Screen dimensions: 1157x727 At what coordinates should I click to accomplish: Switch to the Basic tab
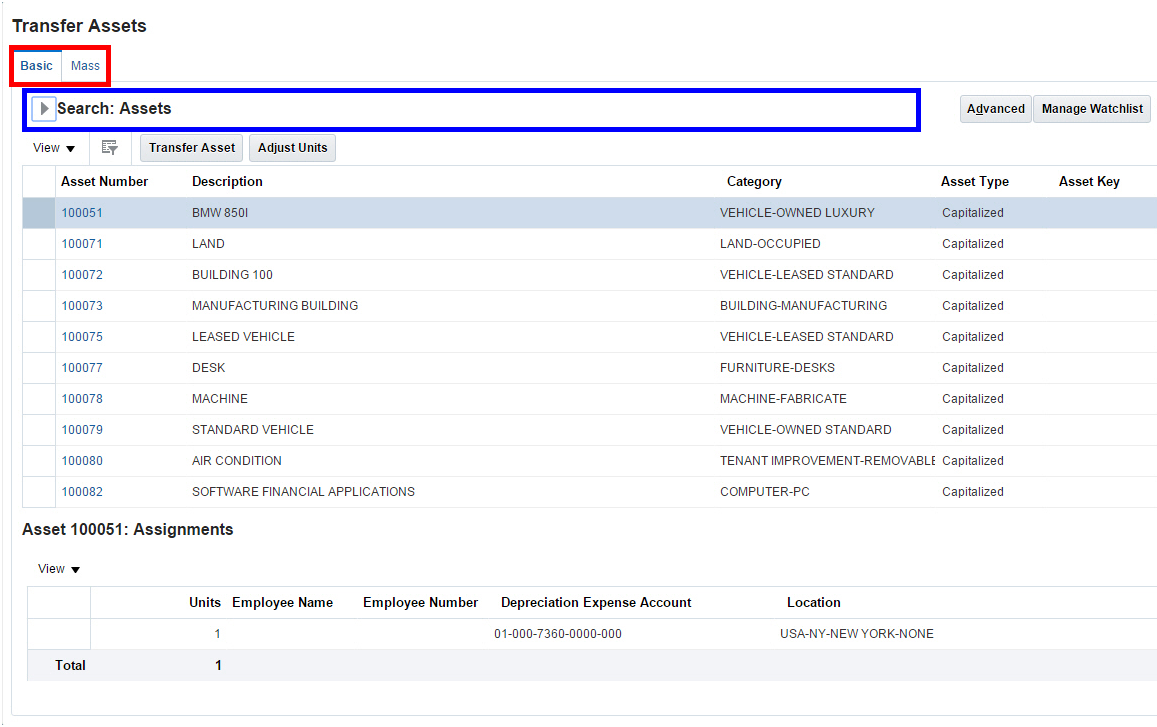point(36,66)
